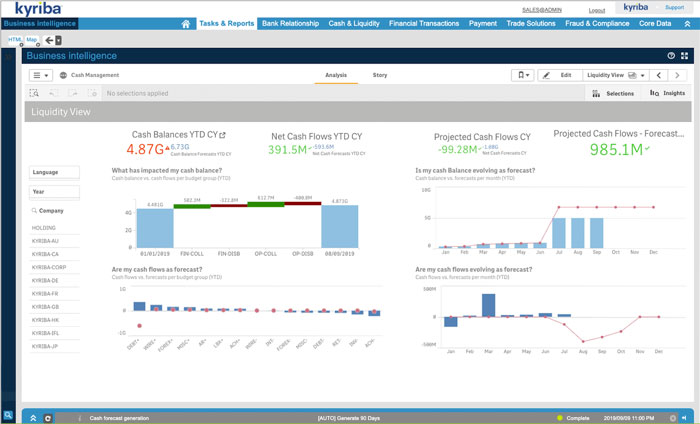Expand the bottom task bar chevrons
The height and width of the screenshot is (424, 700).
click(x=33, y=418)
